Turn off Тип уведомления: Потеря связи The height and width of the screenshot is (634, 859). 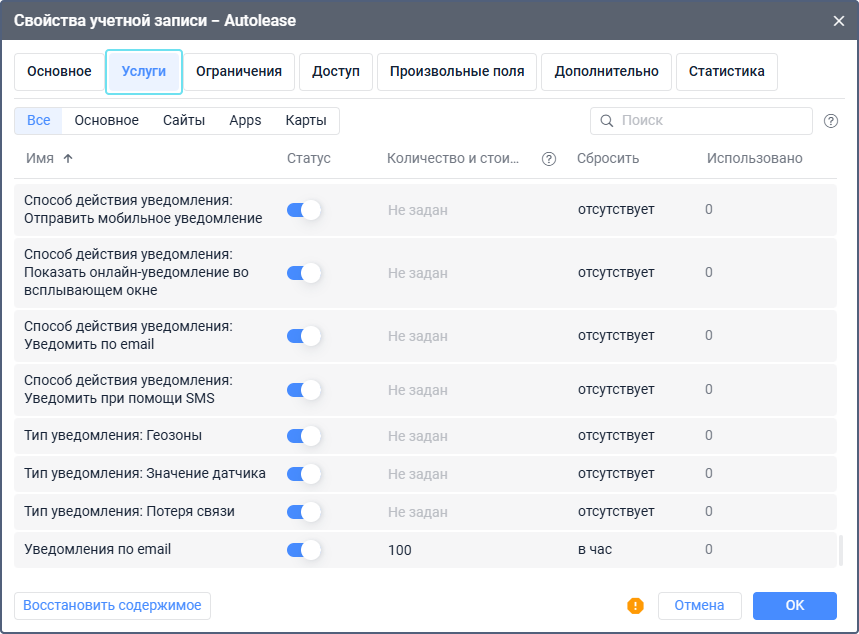point(303,512)
